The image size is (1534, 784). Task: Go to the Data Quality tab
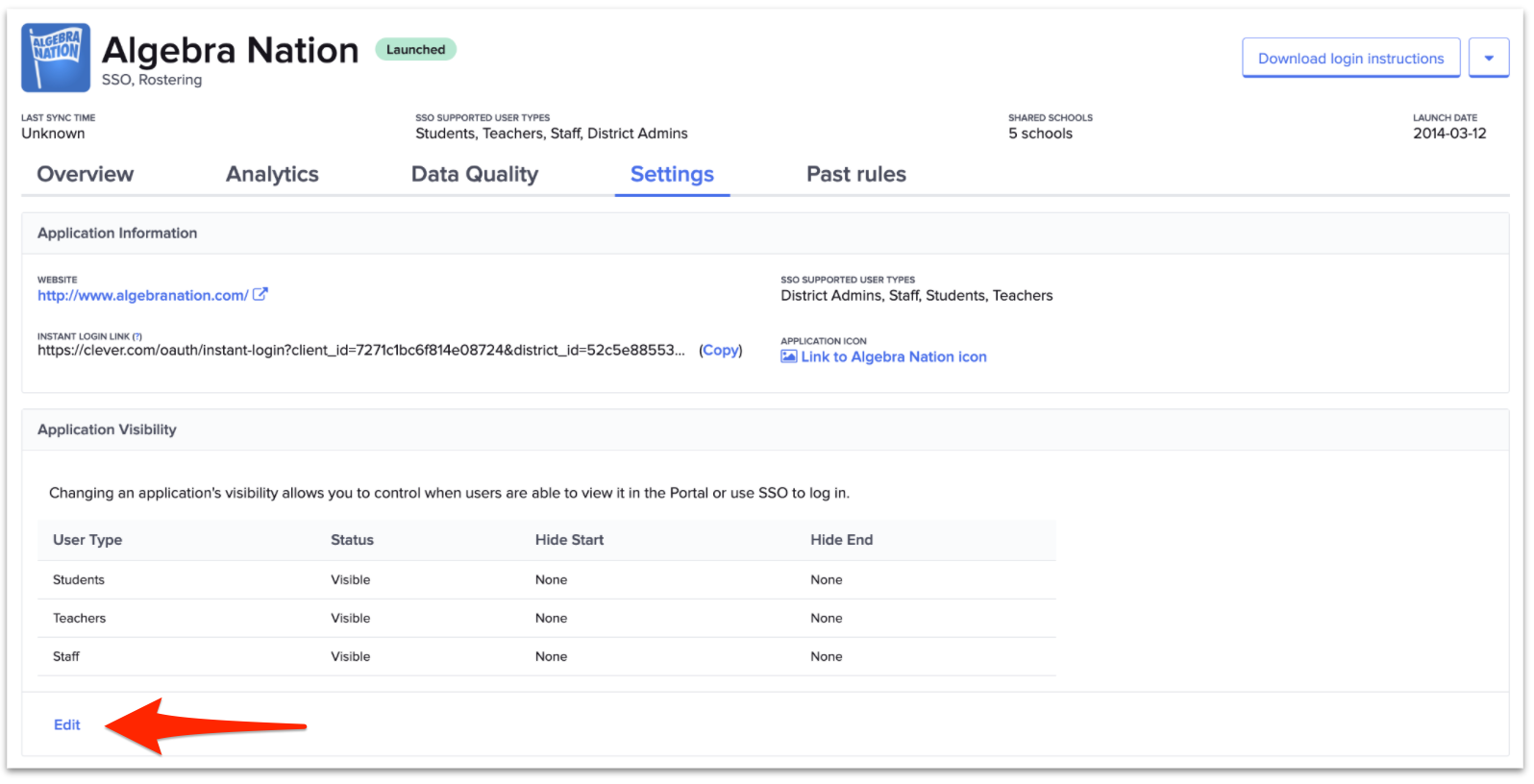474,175
